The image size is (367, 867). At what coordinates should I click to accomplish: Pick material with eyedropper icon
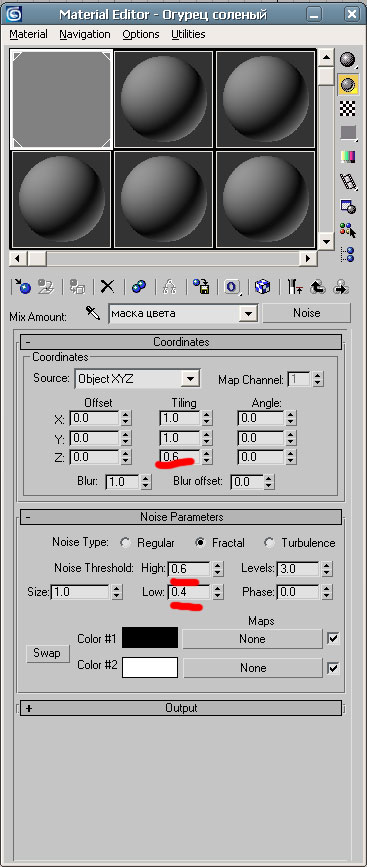pyautogui.click(x=92, y=314)
